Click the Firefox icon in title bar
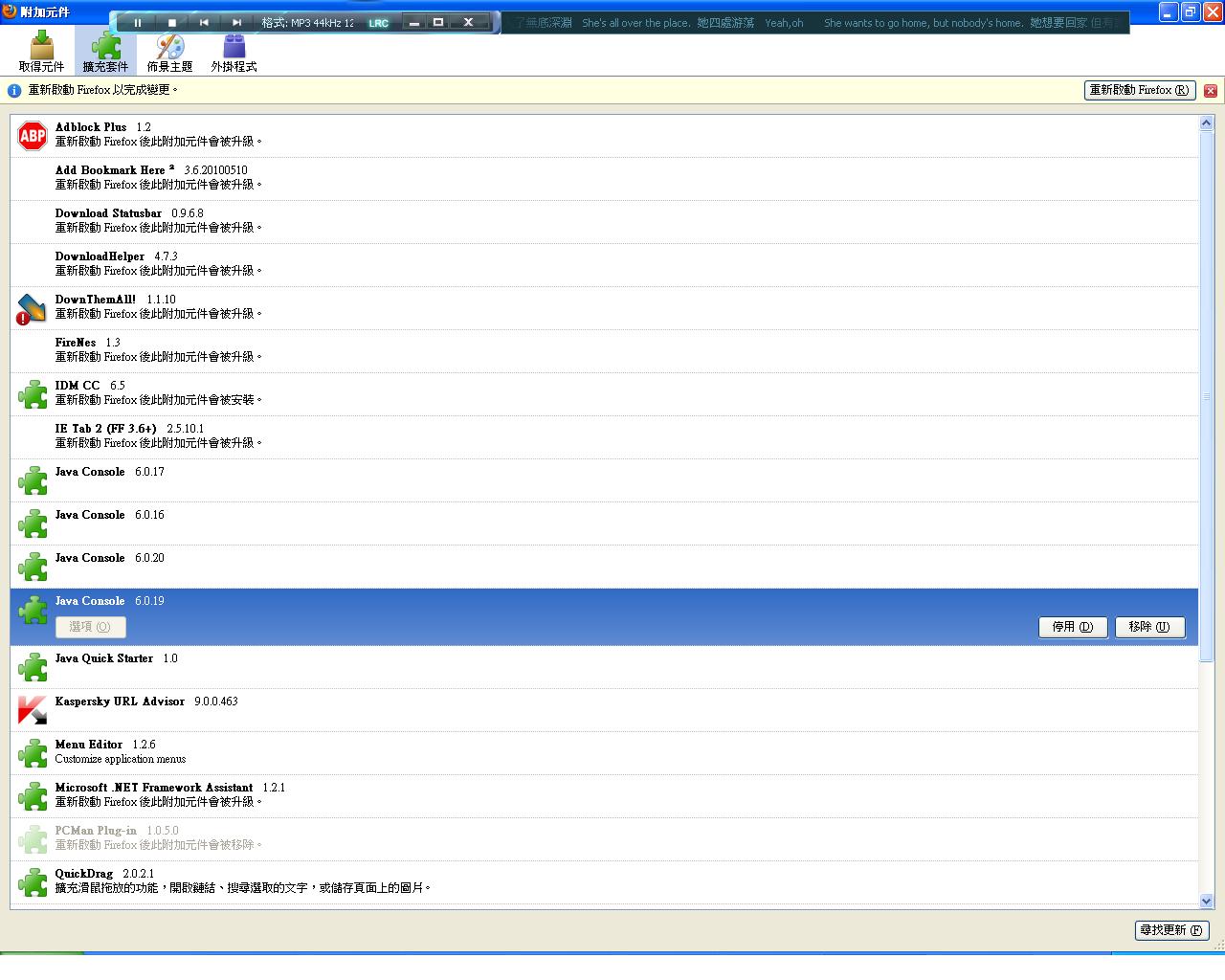 point(10,11)
